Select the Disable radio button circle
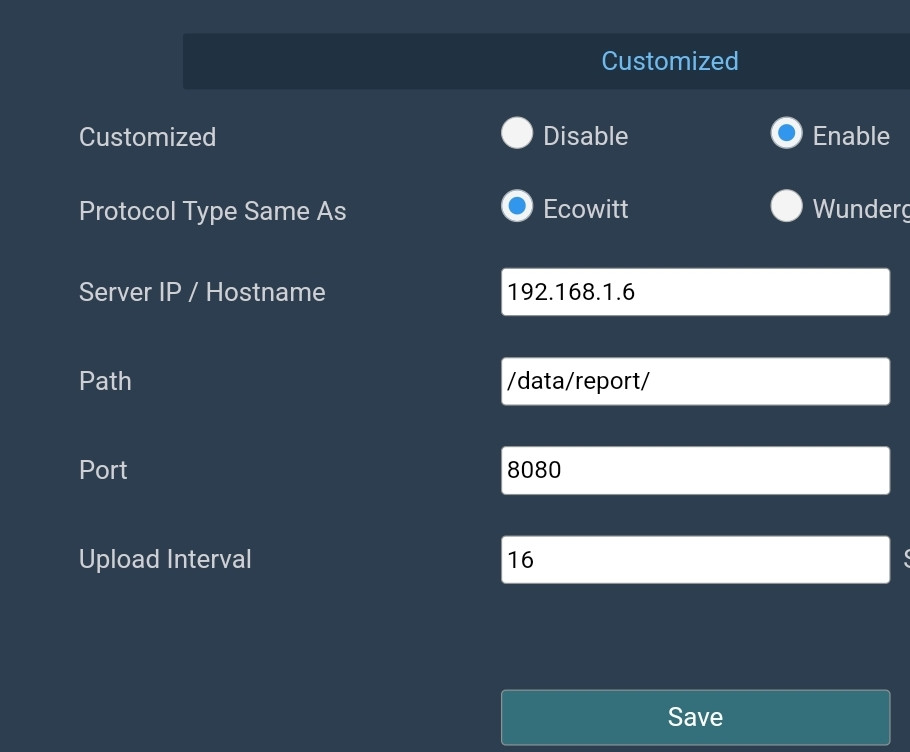The height and width of the screenshot is (752, 910). (517, 134)
